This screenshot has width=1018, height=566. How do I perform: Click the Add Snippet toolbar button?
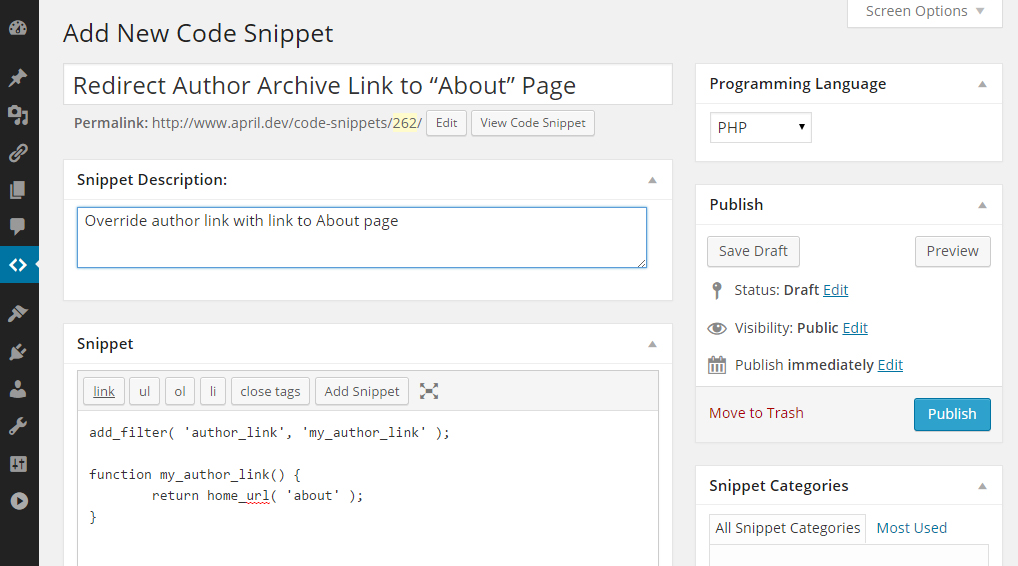pos(362,391)
